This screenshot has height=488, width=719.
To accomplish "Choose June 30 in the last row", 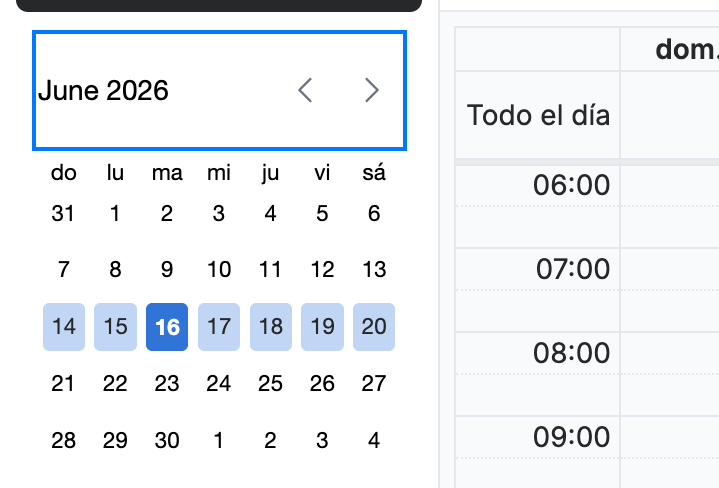I will point(167,440).
